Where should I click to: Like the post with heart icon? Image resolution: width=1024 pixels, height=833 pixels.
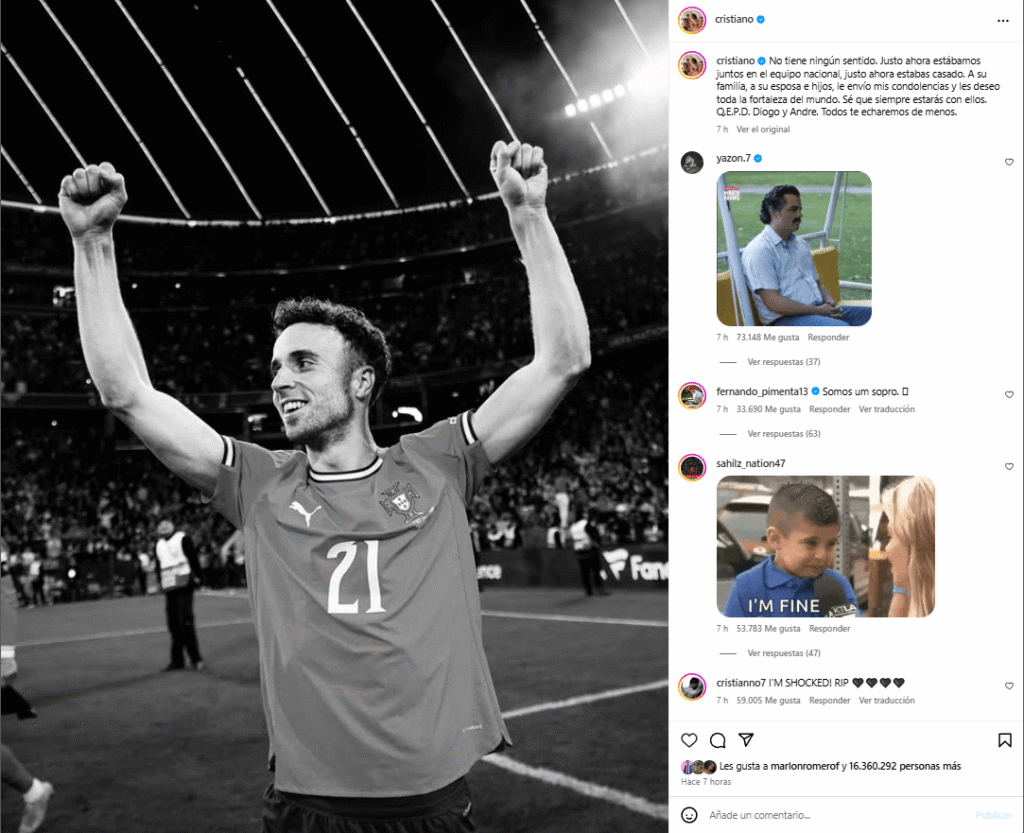(689, 740)
